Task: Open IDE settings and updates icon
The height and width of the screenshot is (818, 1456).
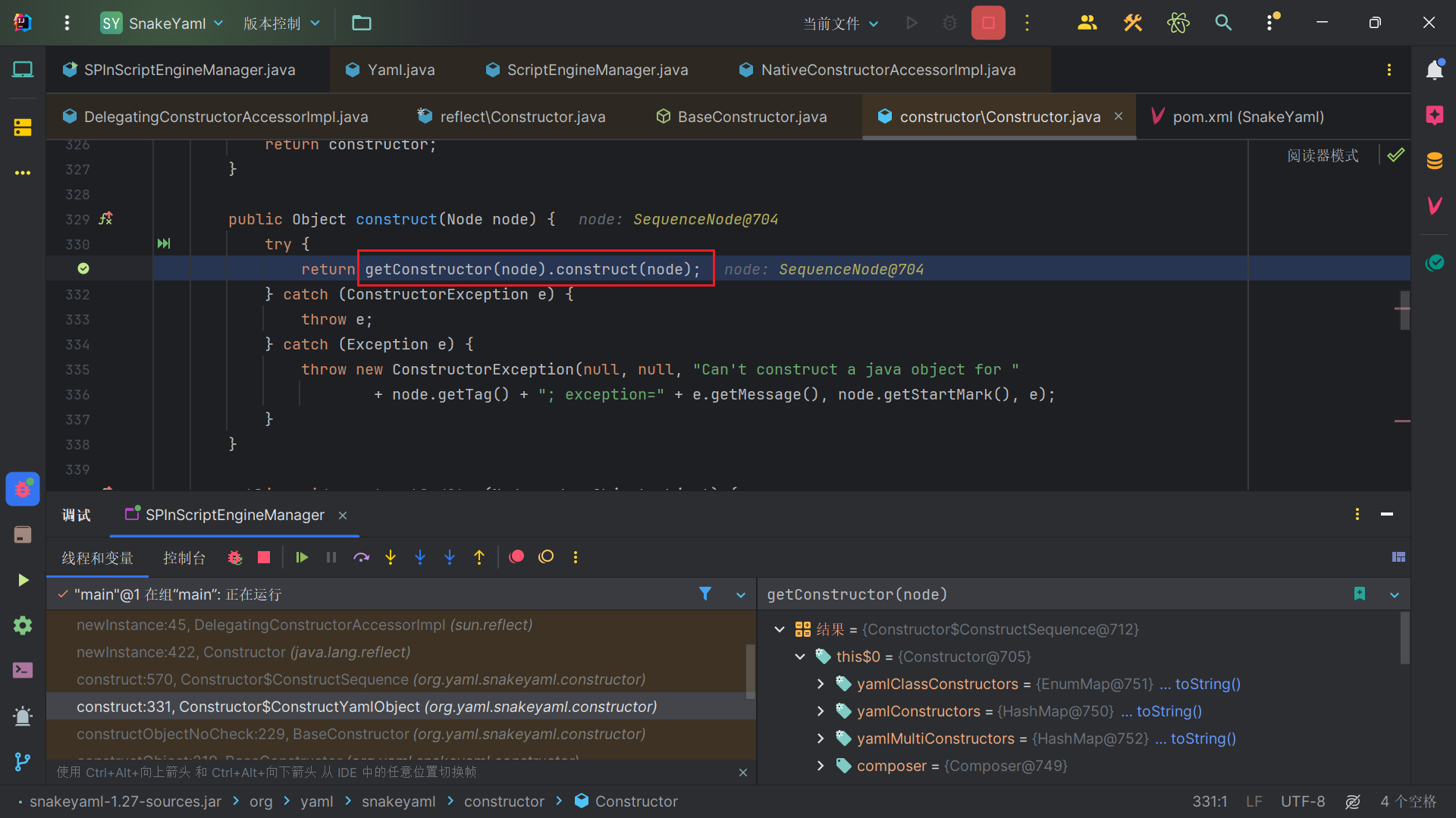Action: pyautogui.click(x=1271, y=23)
